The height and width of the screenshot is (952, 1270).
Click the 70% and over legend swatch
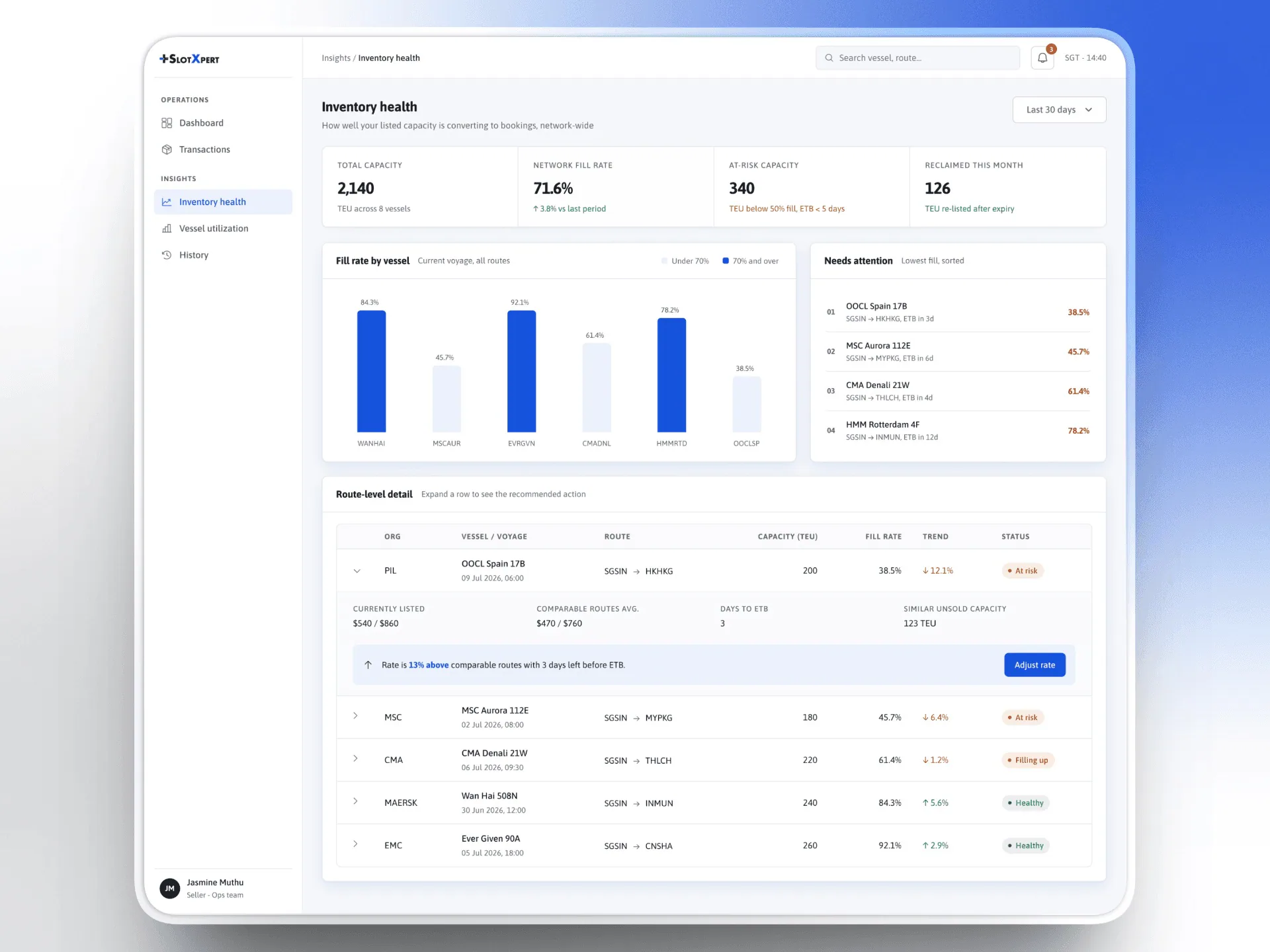pos(726,261)
